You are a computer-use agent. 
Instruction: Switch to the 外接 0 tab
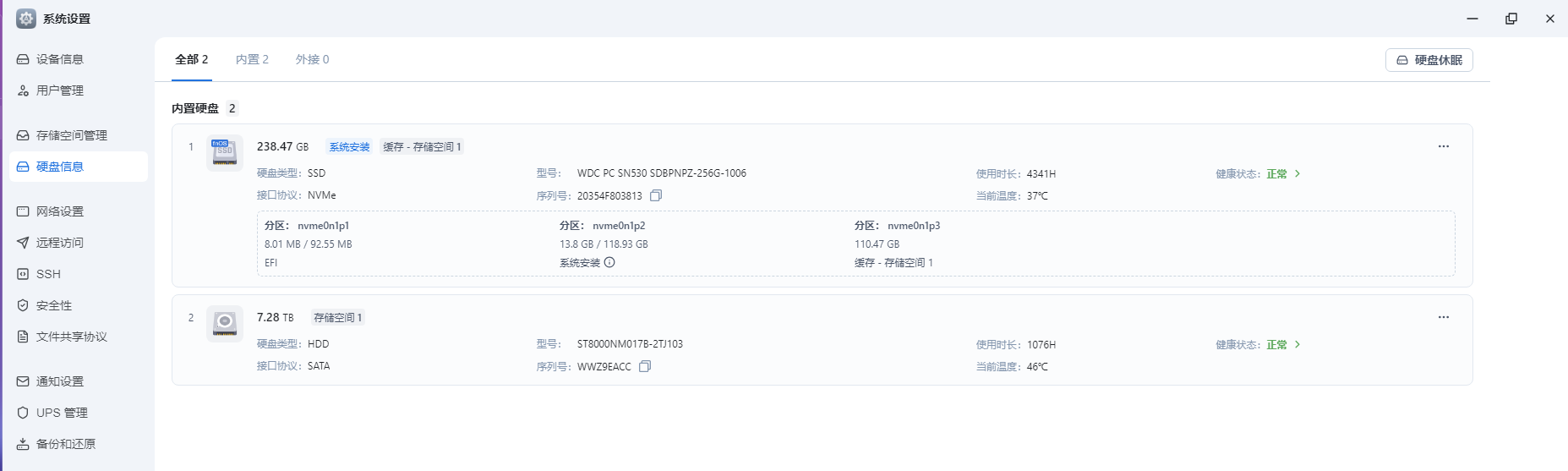point(313,59)
